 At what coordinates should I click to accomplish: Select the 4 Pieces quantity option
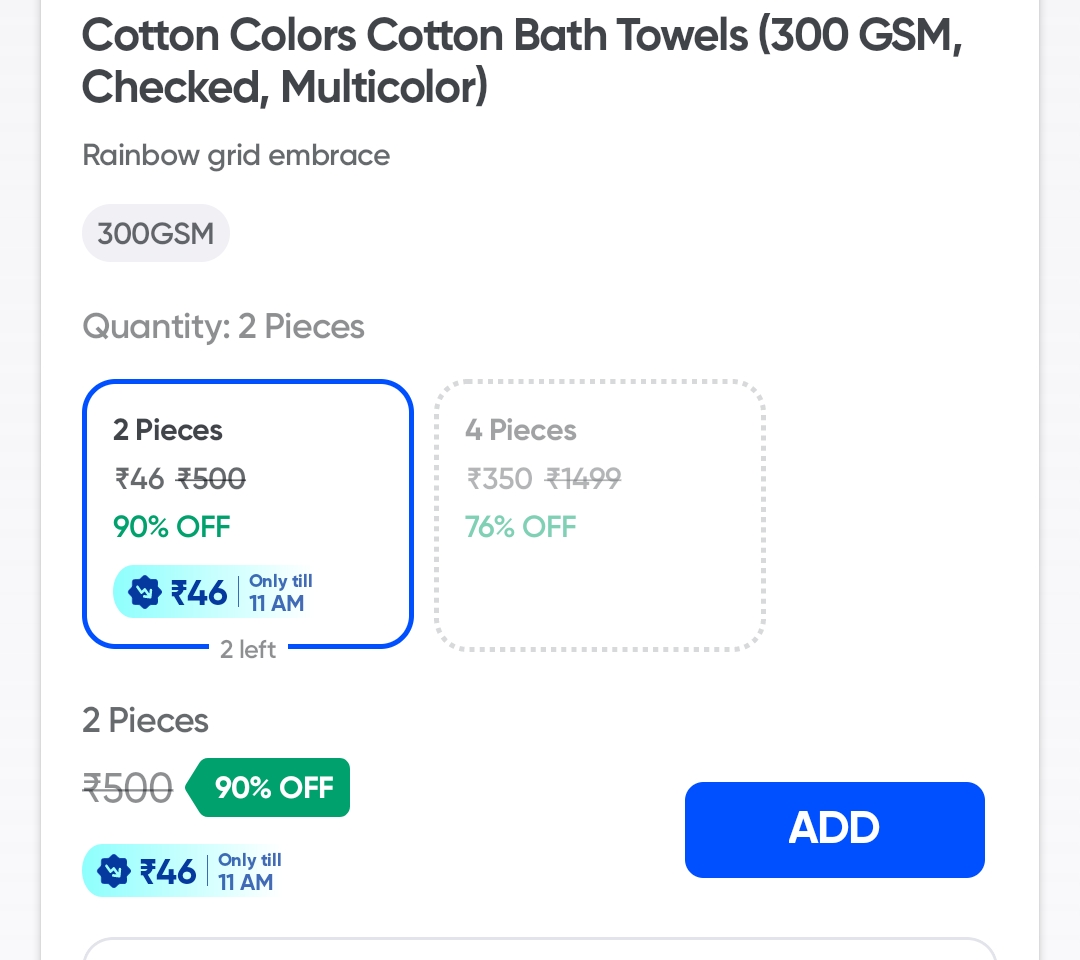599,514
